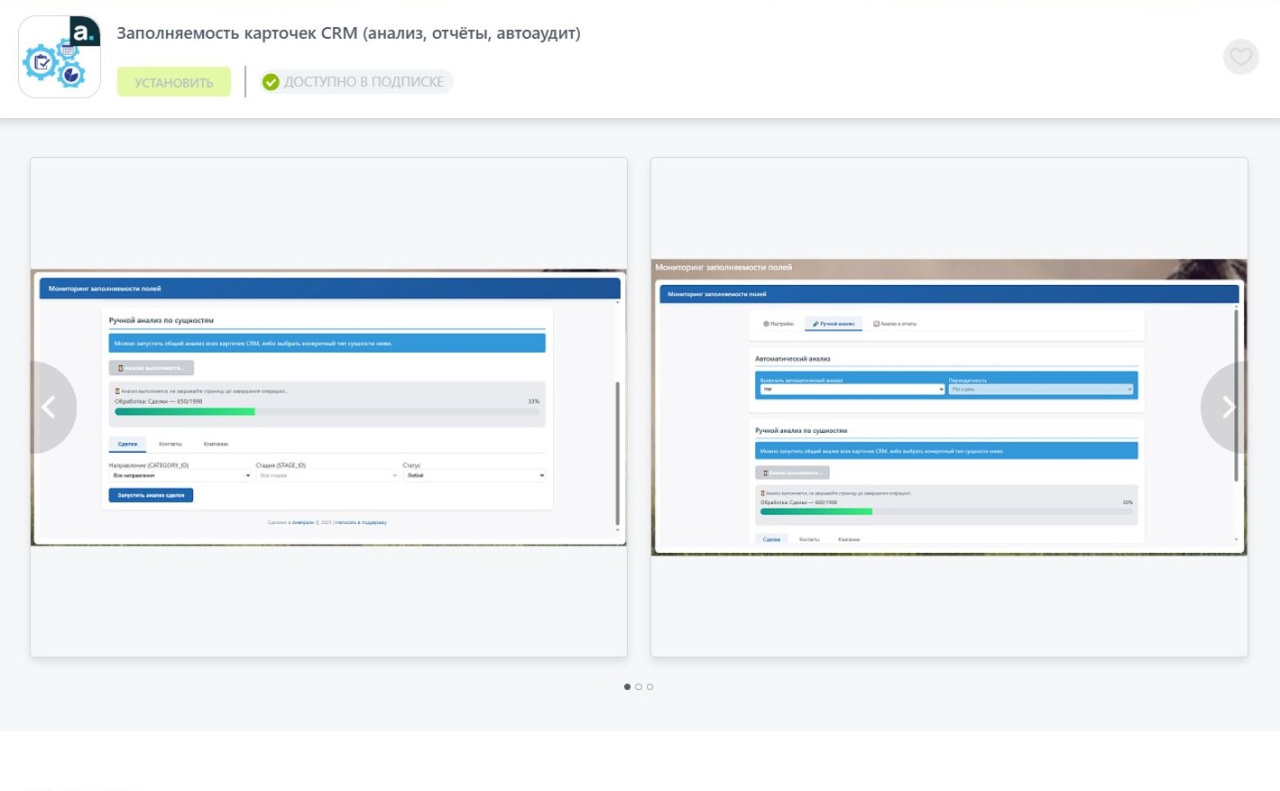1280x791 pixels.
Task: Expand the Направление (CATEGORY_ID) dropdown
Action: [x=180, y=476]
